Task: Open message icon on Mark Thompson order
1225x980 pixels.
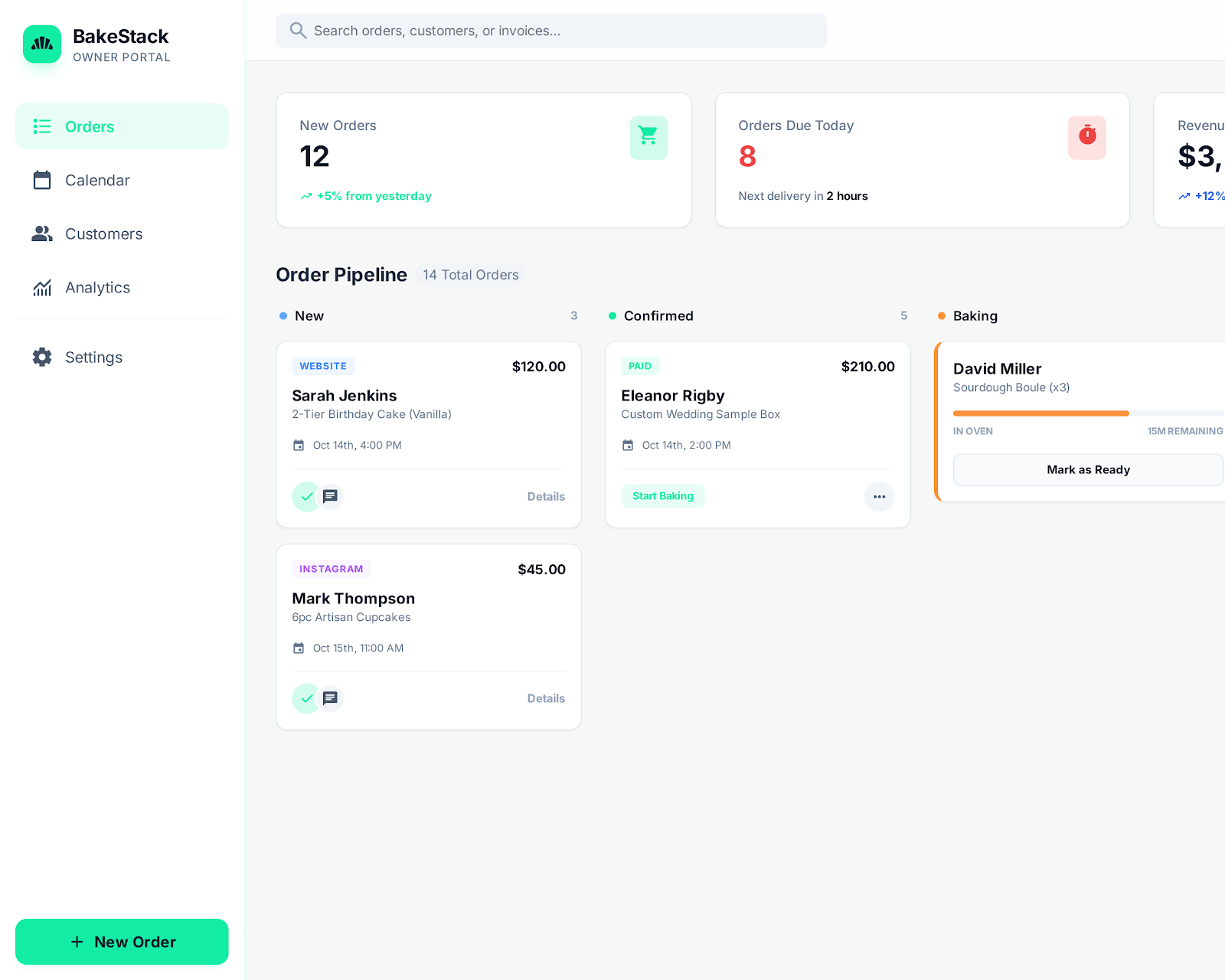Action: pyautogui.click(x=330, y=698)
